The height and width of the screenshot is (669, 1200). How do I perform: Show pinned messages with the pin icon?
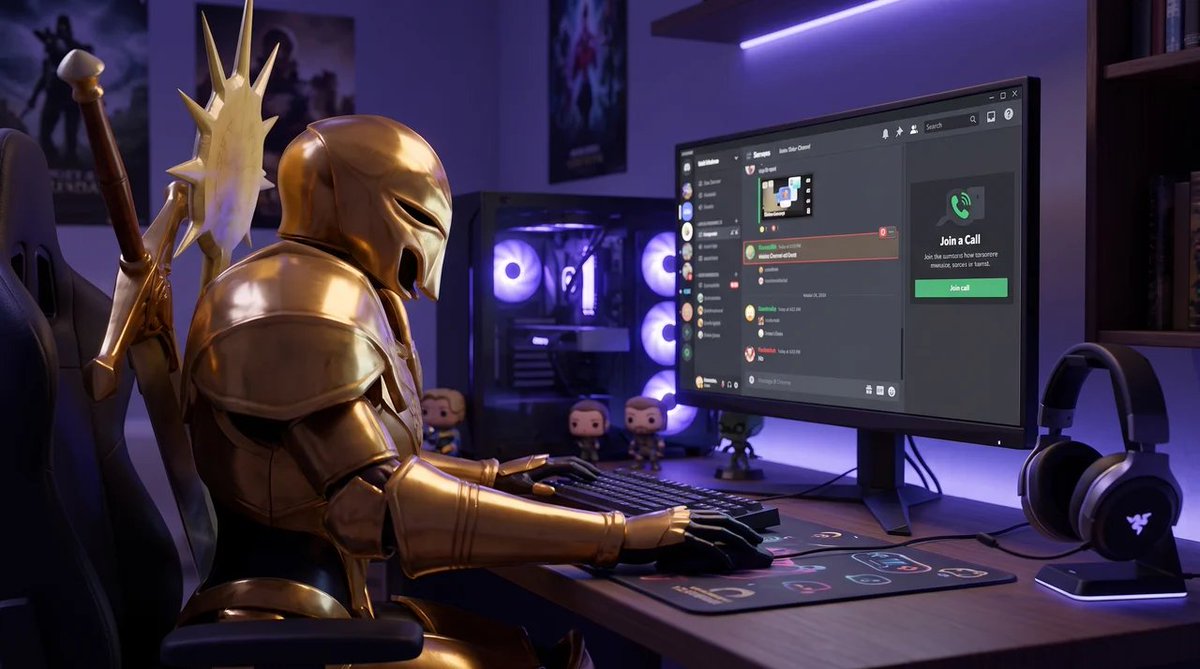point(899,131)
